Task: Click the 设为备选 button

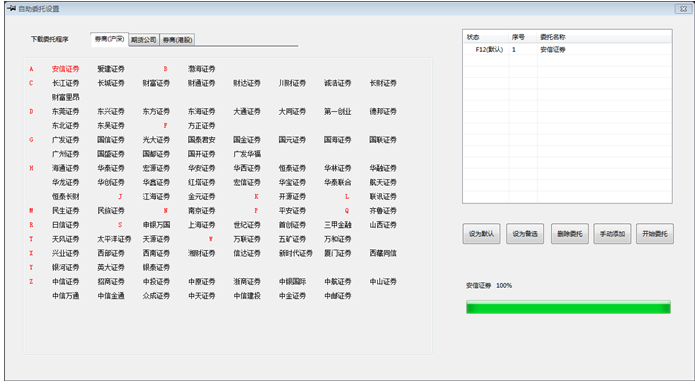Action: [525, 234]
